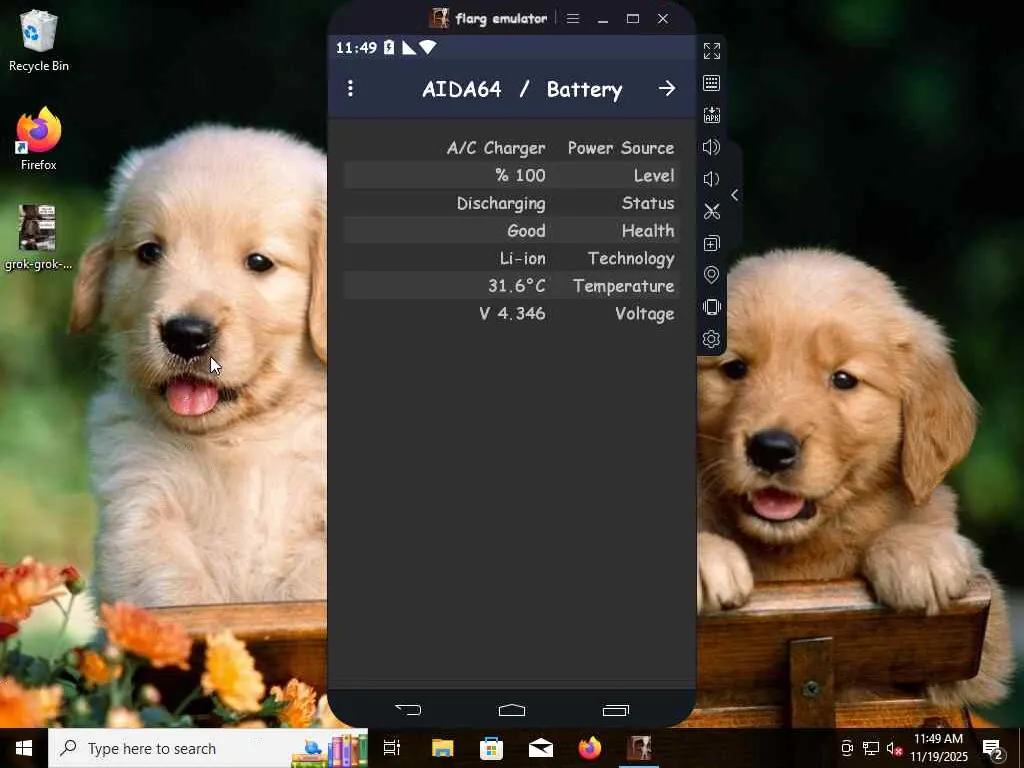Open multi-instance manager plus icon
The height and width of the screenshot is (768, 1024).
click(711, 243)
